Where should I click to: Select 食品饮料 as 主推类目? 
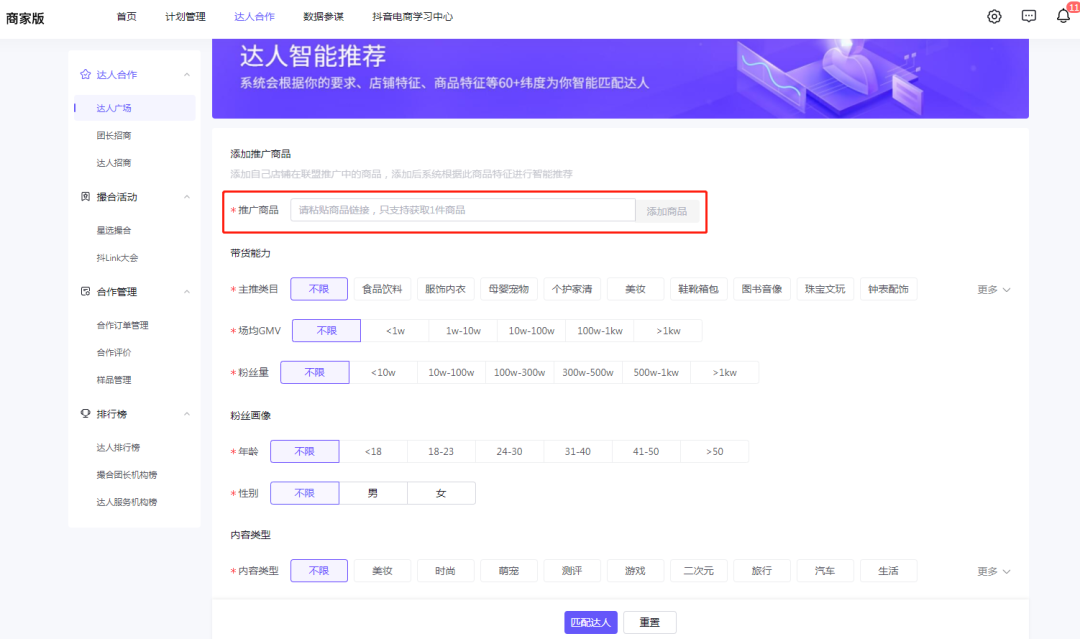382,289
